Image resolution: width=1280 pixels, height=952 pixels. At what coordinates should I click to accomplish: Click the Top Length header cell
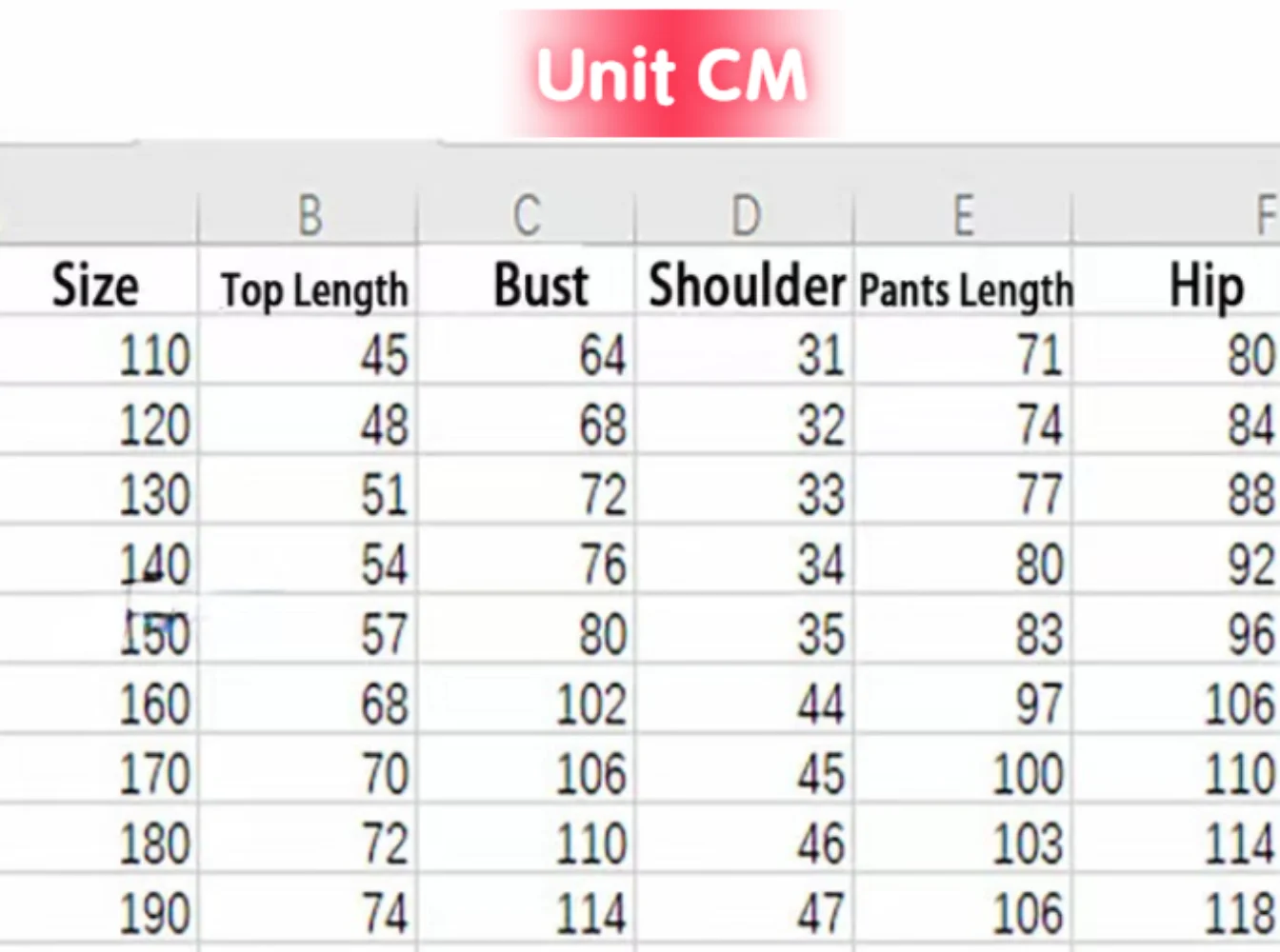(313, 289)
